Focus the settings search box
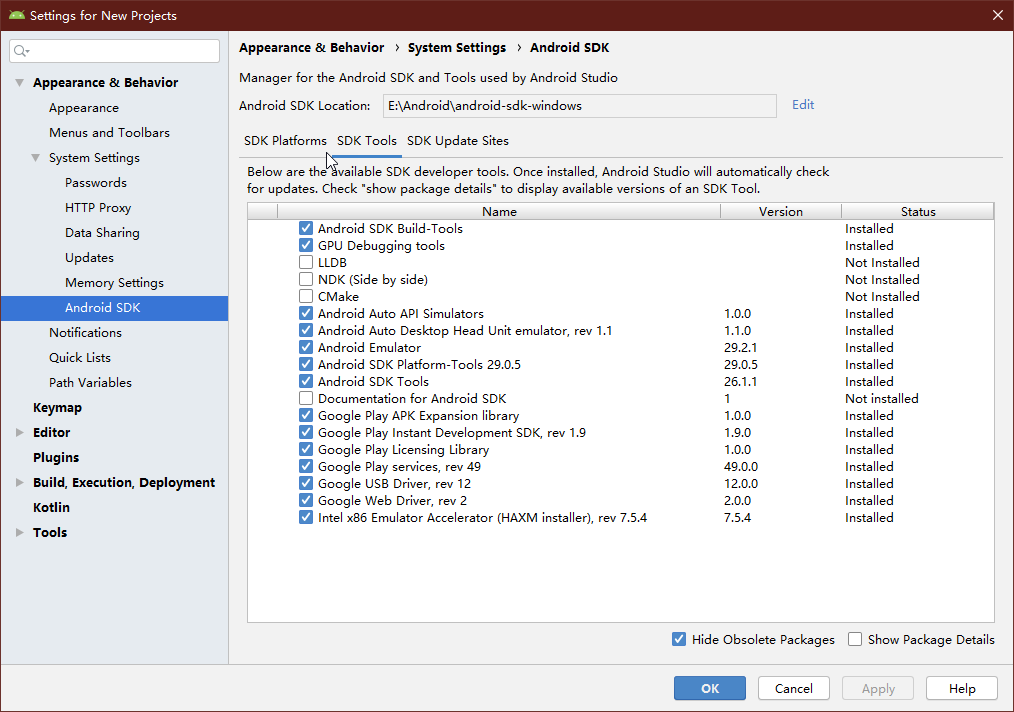 point(114,51)
